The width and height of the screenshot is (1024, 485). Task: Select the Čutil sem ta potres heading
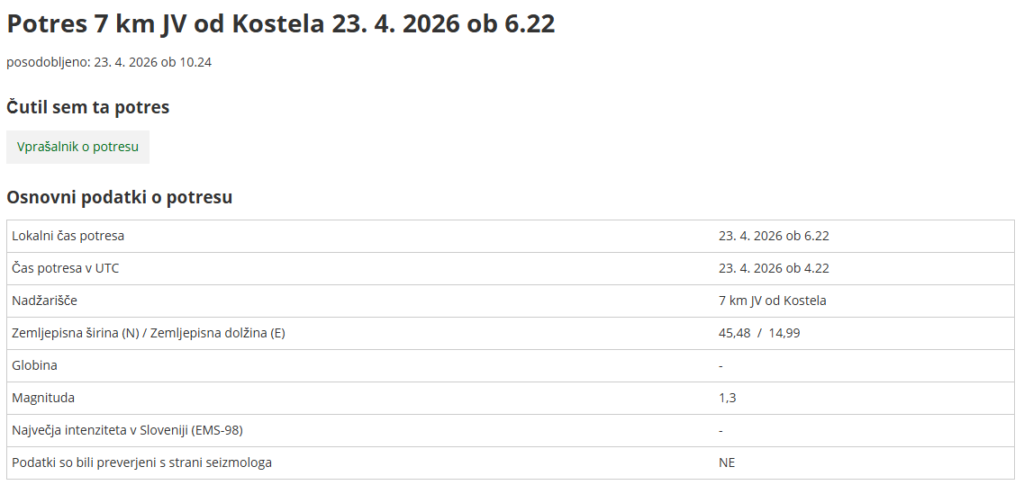88,107
